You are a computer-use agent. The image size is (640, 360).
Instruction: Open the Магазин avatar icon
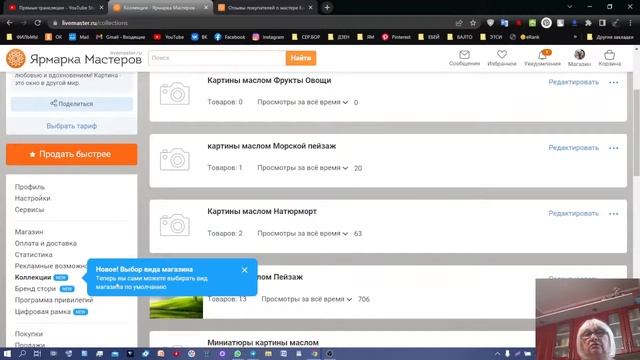pos(579,54)
